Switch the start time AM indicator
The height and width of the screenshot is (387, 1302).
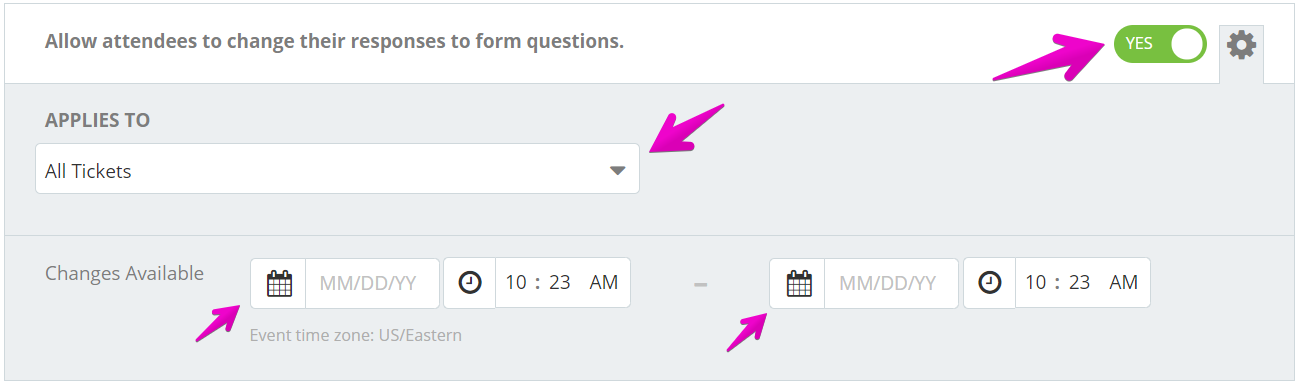[x=604, y=283]
